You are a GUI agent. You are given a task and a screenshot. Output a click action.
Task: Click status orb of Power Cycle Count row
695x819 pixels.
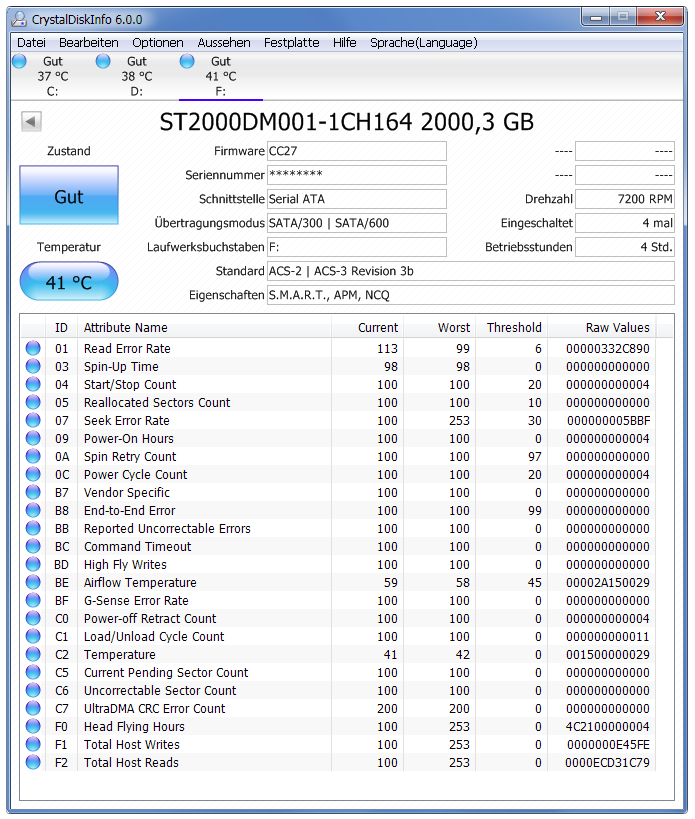pos(33,474)
